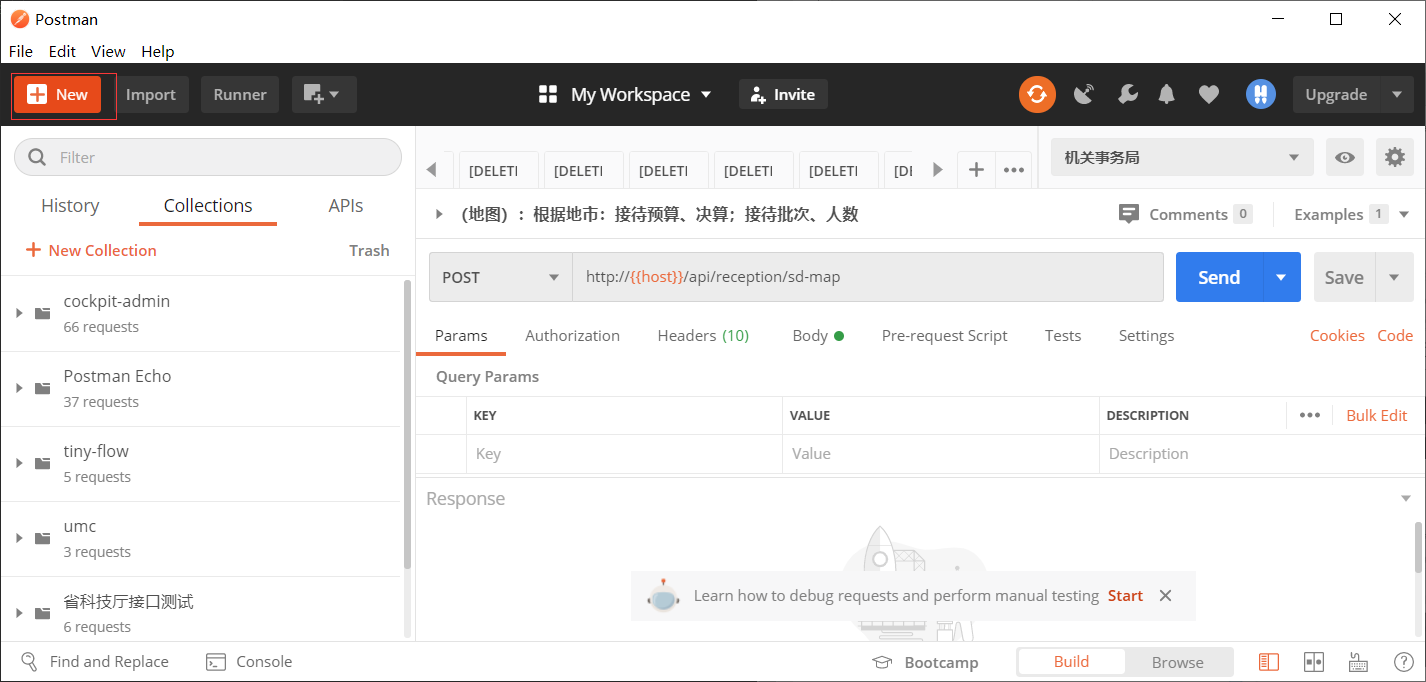The height and width of the screenshot is (682, 1426).
Task: Expand the umc collection
Action: pyautogui.click(x=19, y=538)
